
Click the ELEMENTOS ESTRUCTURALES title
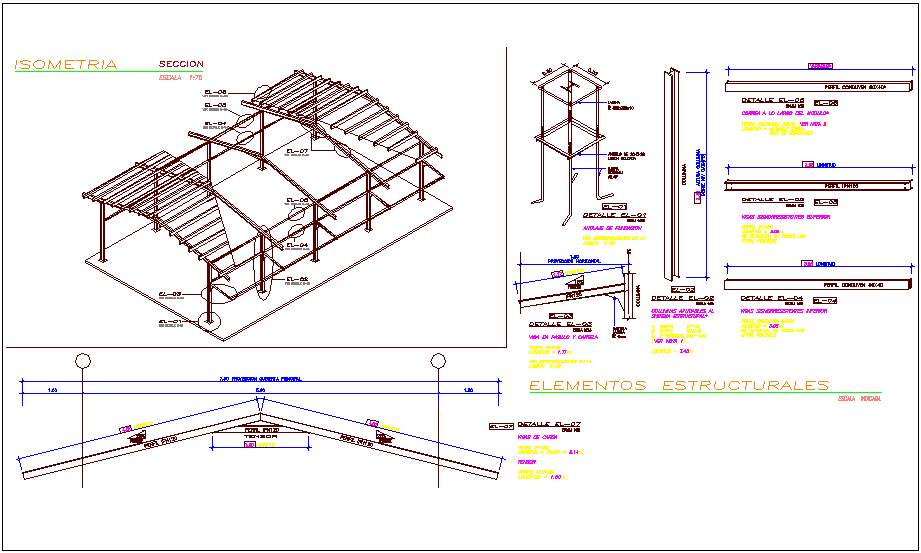(679, 386)
